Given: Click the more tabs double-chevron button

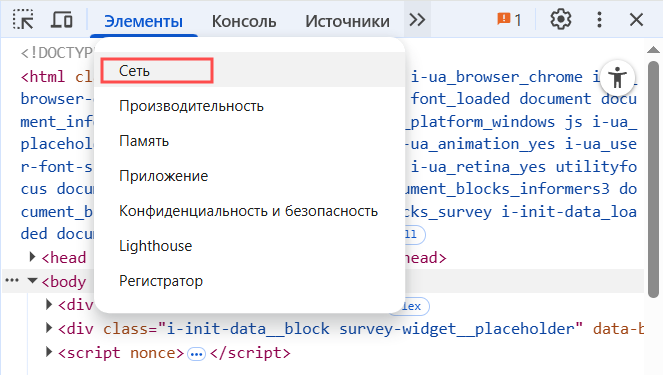Looking at the screenshot, I should [x=417, y=19].
